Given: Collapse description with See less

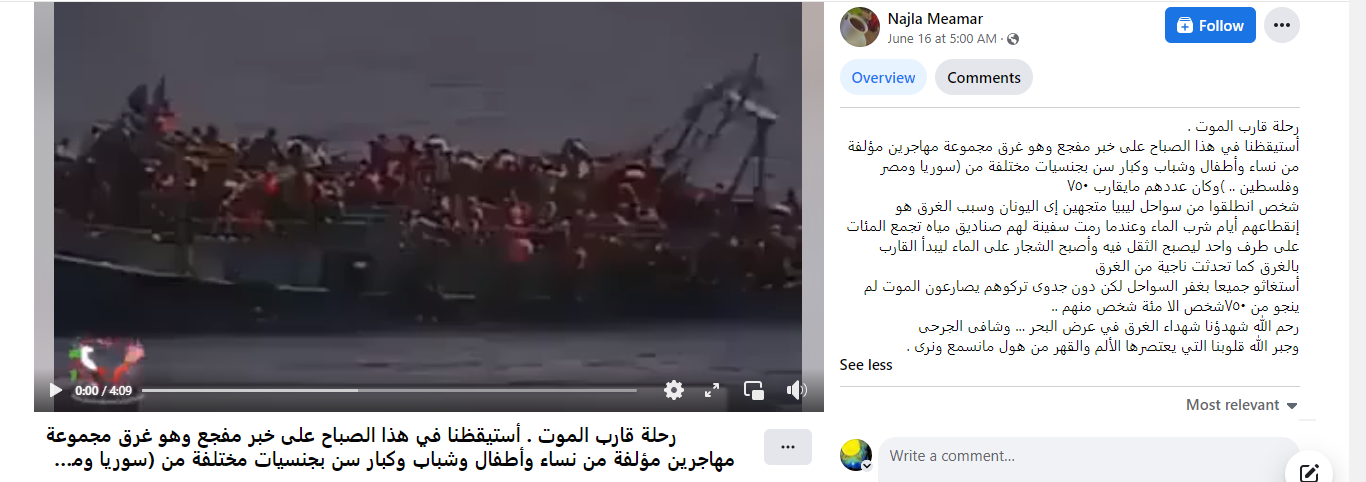Looking at the screenshot, I should [x=866, y=365].
